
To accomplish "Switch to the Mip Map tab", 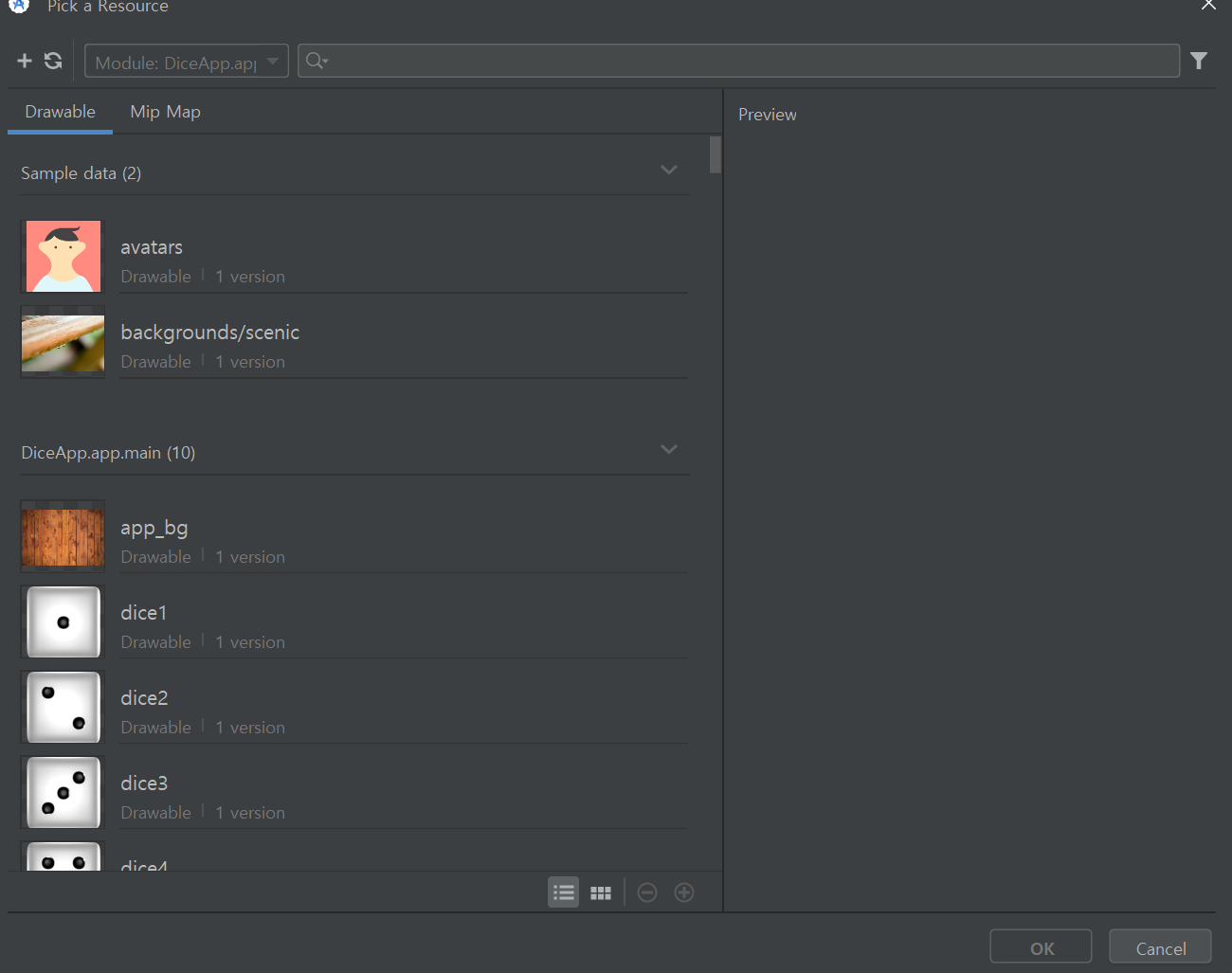I will click(x=165, y=112).
